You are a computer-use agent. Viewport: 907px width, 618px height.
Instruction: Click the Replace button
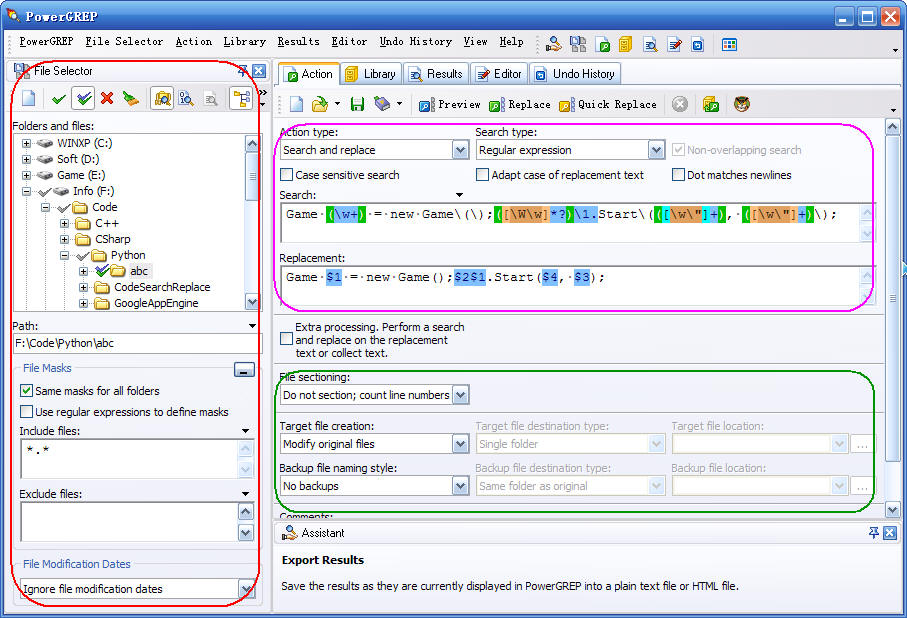point(519,104)
